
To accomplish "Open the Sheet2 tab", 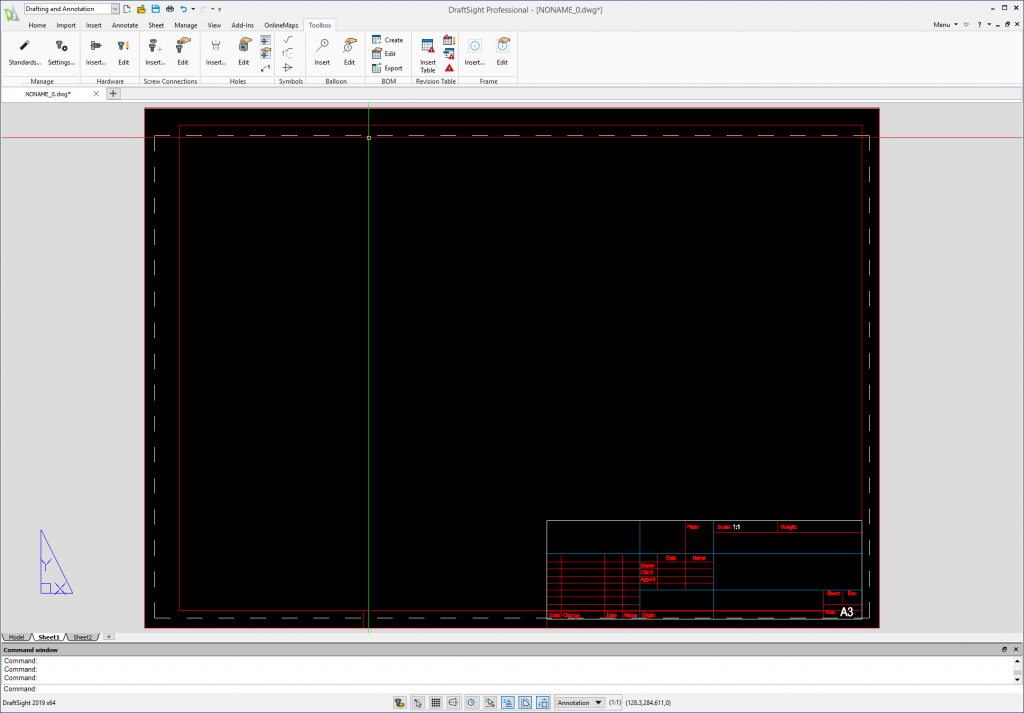I will pyautogui.click(x=81, y=636).
